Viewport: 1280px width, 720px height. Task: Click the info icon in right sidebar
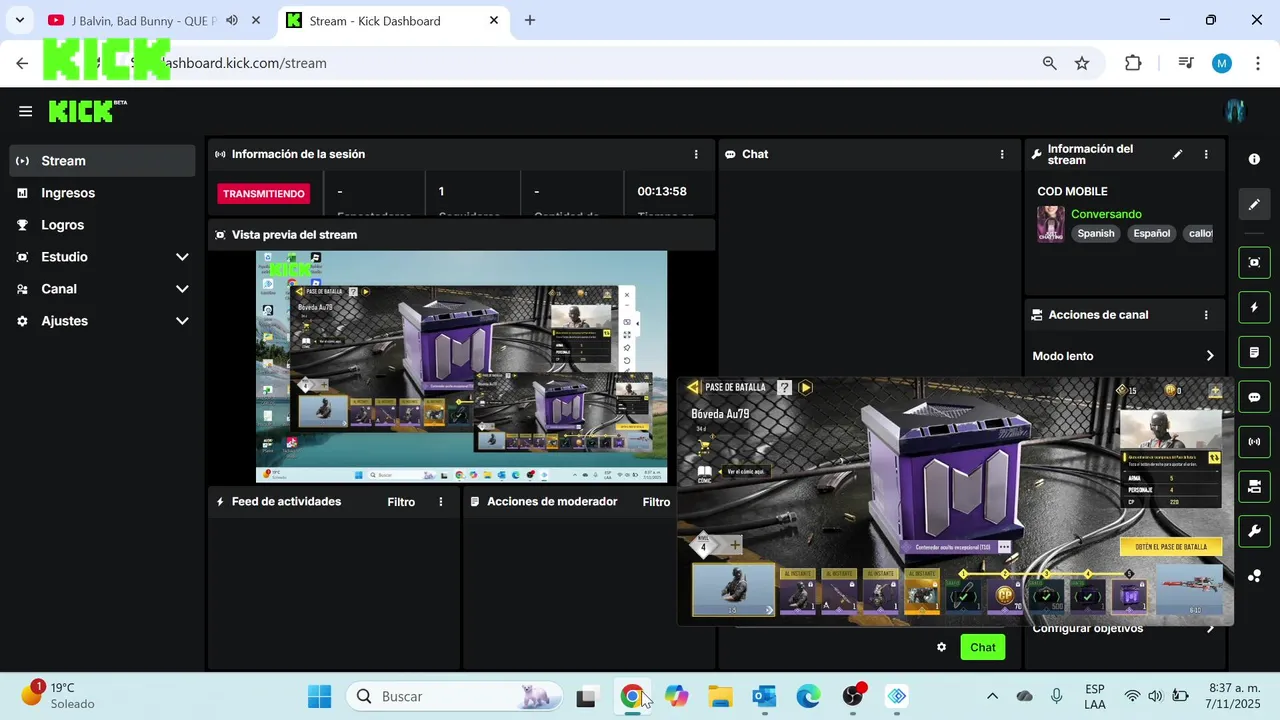tap(1254, 159)
